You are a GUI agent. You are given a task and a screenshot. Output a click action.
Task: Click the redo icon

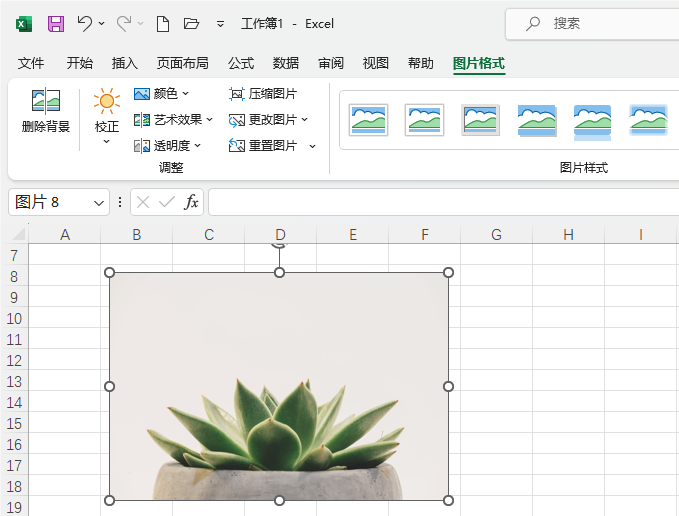[124, 23]
